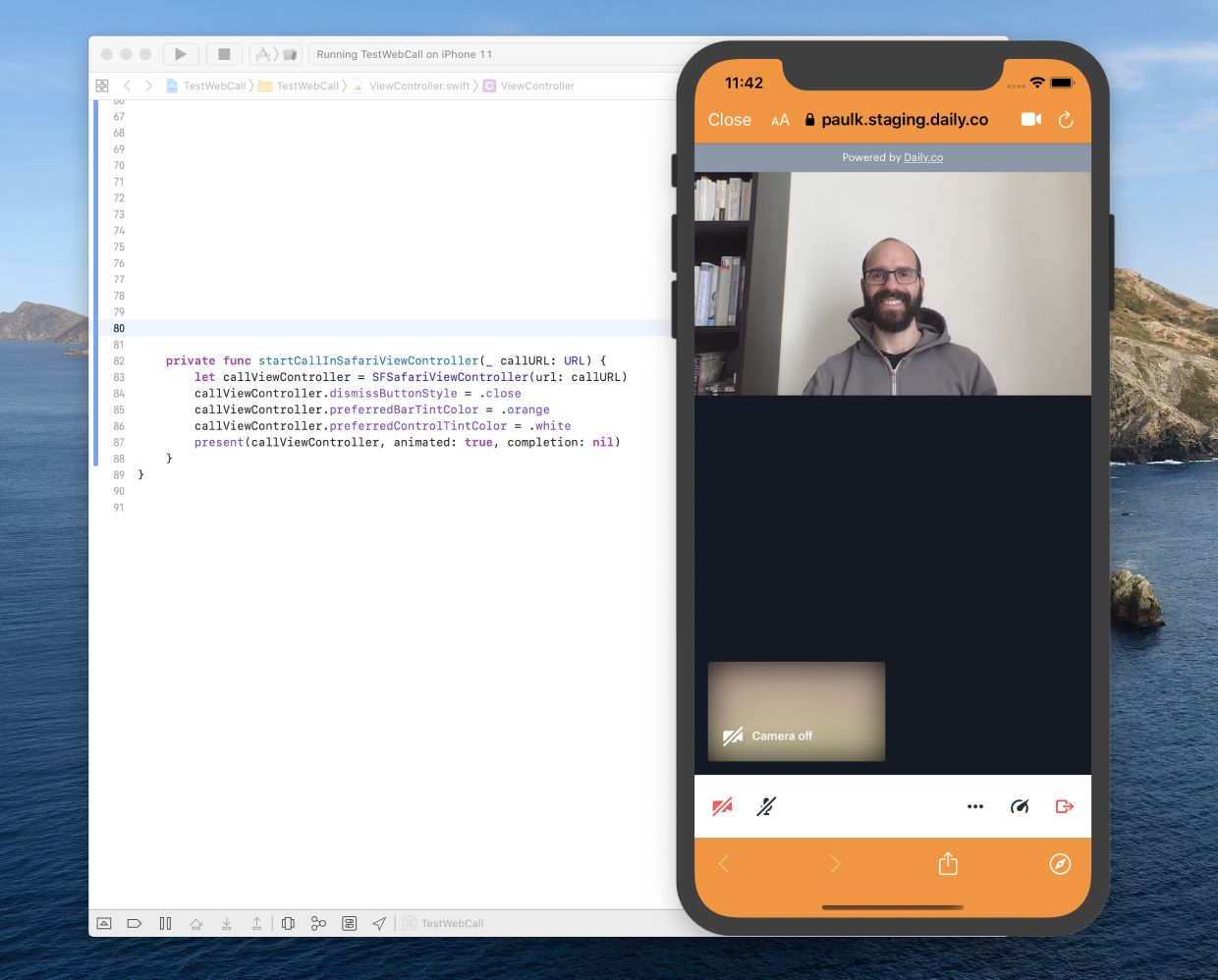1218x980 pixels.
Task: Open ViewController class breadcrumb
Action: 528,85
